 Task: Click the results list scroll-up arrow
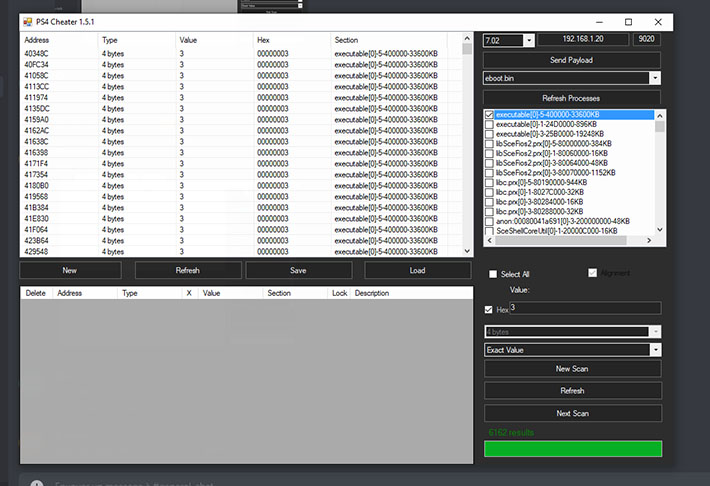coord(467,38)
